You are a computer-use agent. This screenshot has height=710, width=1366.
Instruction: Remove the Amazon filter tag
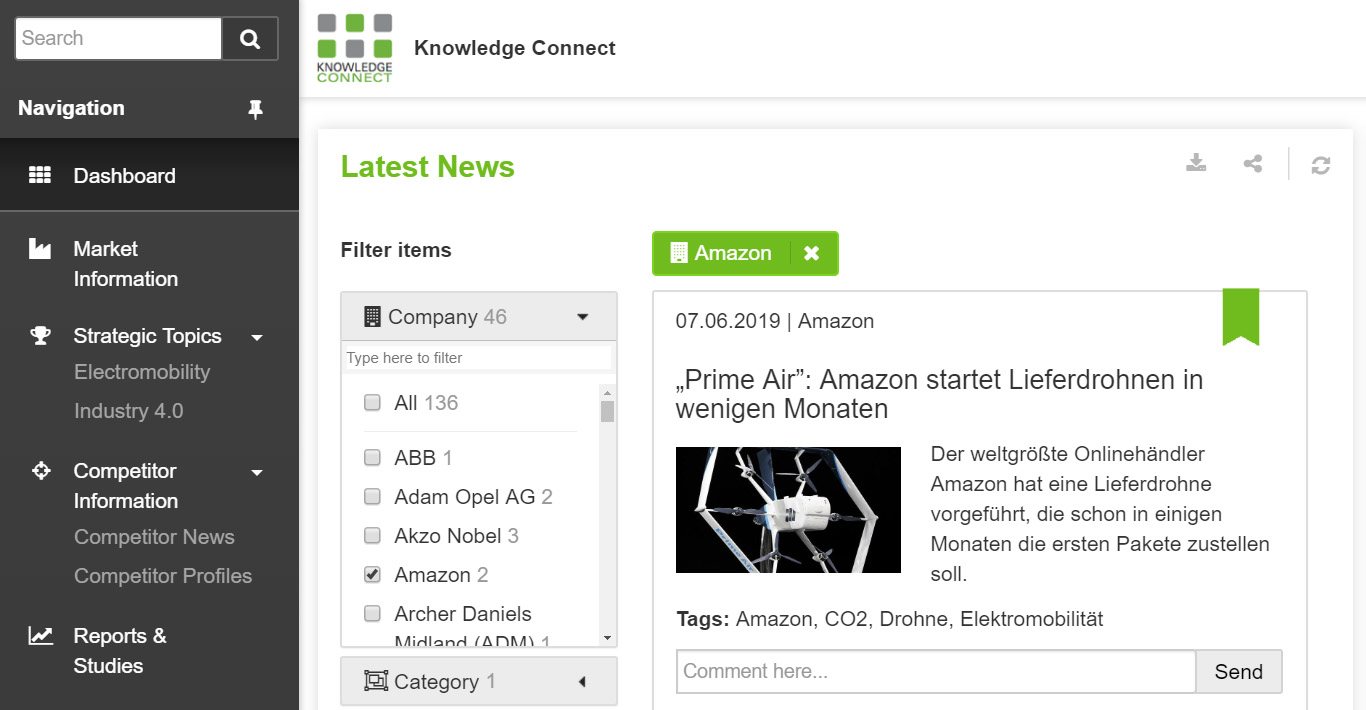tap(812, 253)
